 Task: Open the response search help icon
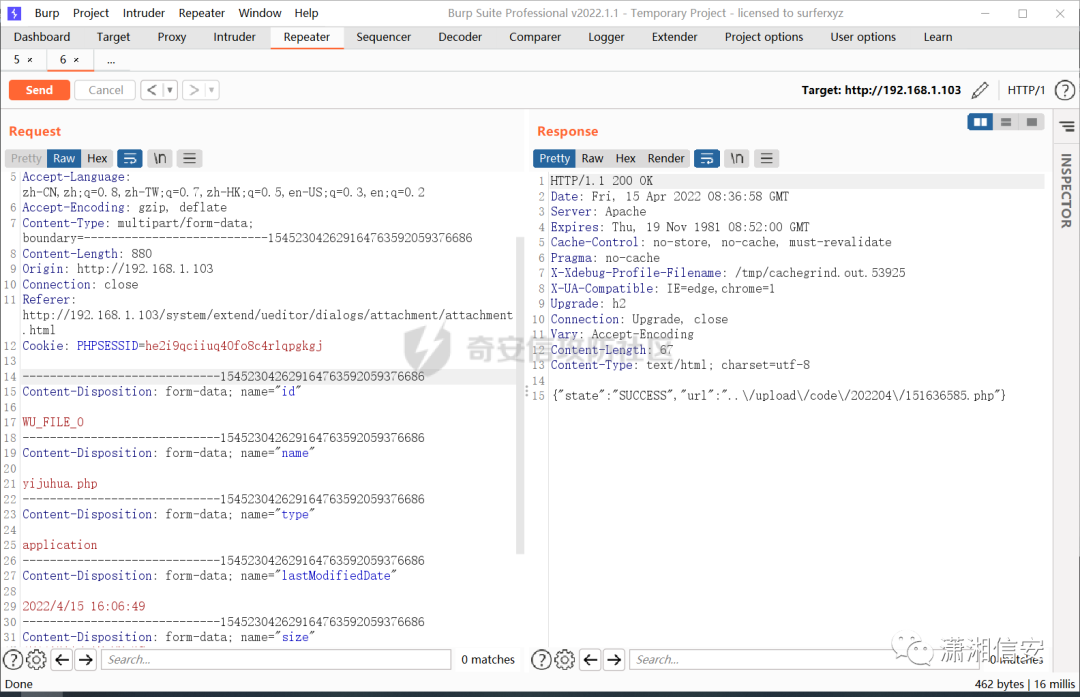click(x=541, y=660)
